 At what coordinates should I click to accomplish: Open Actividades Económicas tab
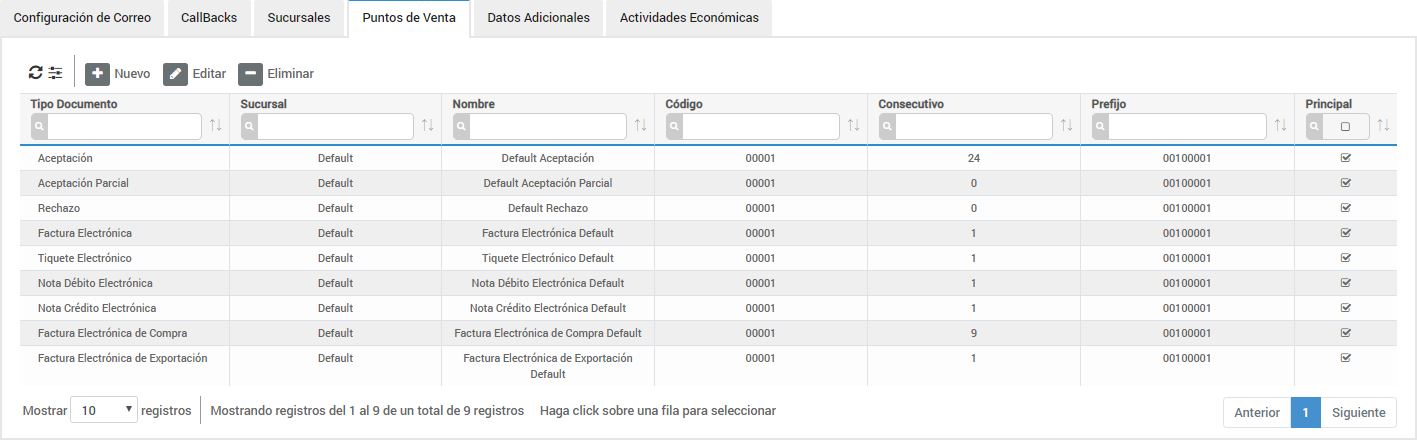pyautogui.click(x=689, y=18)
